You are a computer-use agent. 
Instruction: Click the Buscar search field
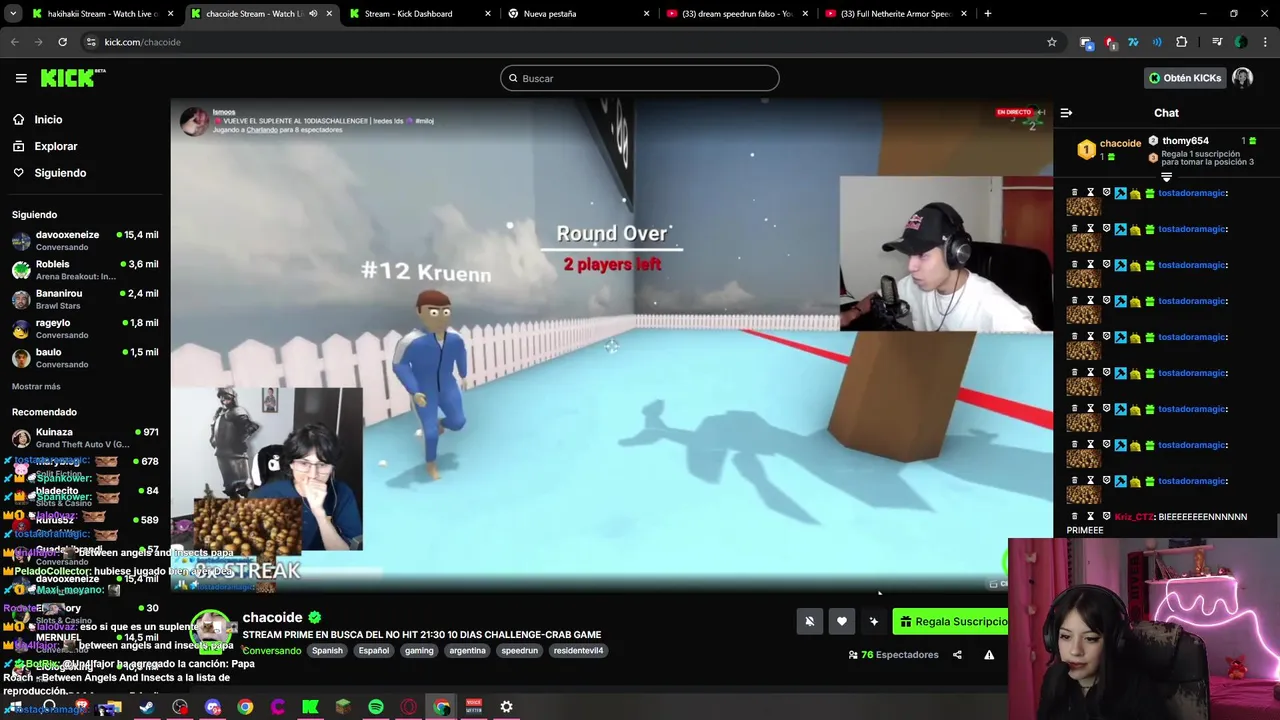640,78
